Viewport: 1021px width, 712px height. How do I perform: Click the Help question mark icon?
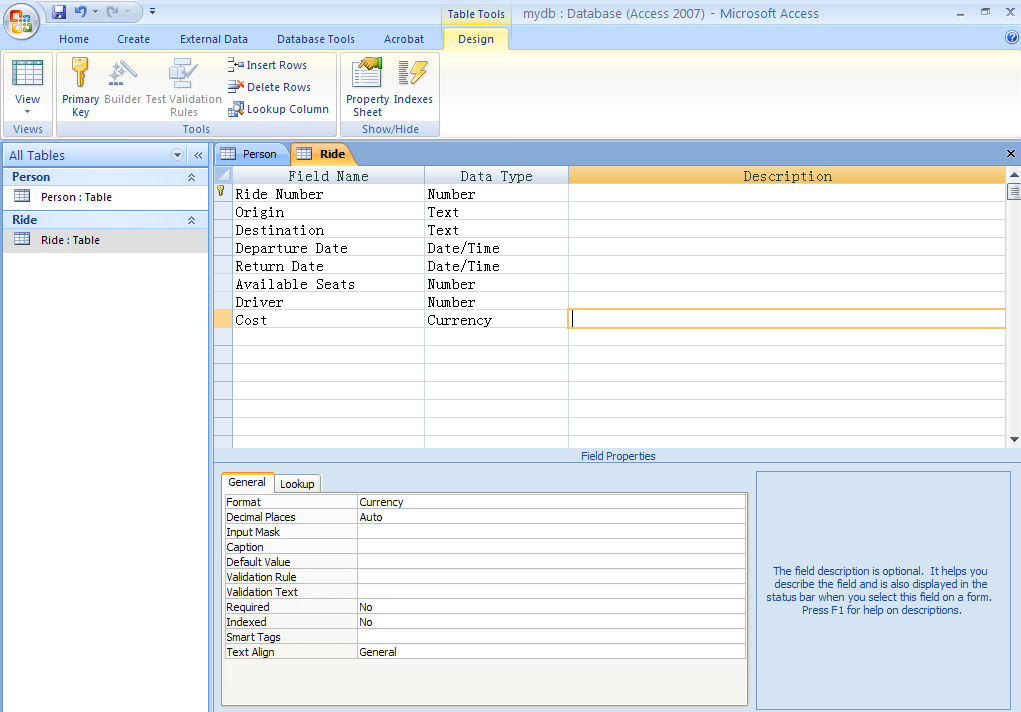(1011, 38)
